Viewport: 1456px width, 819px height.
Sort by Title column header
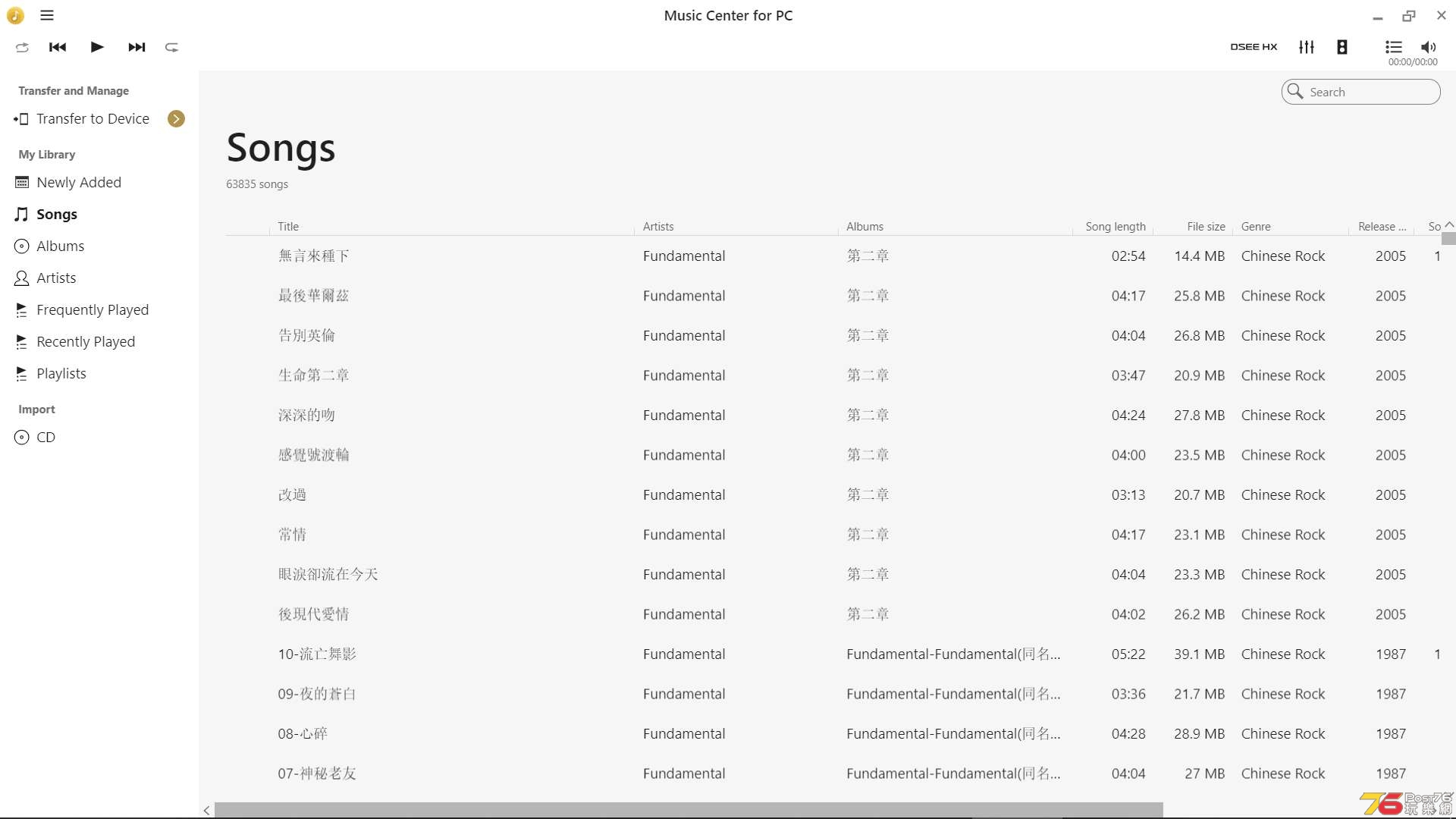pos(288,227)
